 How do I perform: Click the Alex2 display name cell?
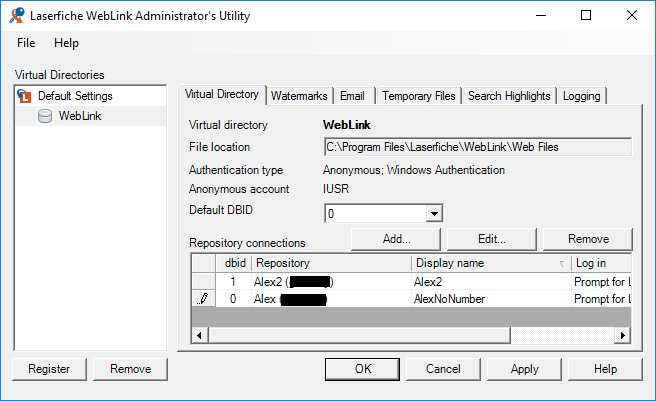point(492,282)
